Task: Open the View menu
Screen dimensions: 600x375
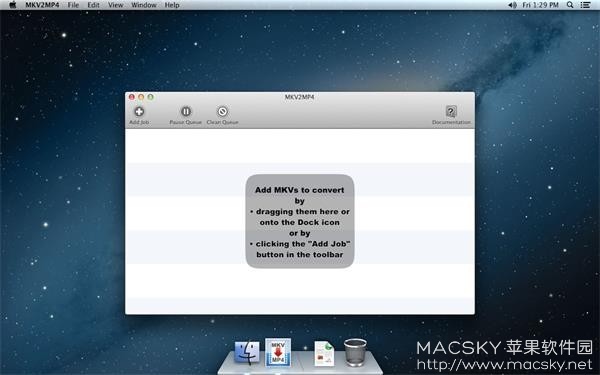Action: point(116,5)
